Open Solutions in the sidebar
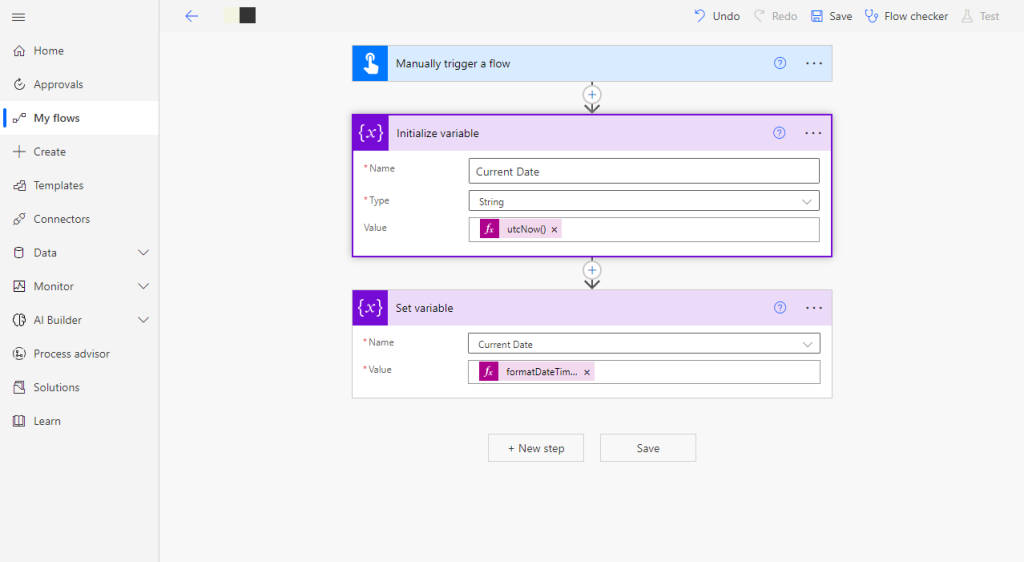This screenshot has width=1024, height=562. pyautogui.click(x=79, y=388)
